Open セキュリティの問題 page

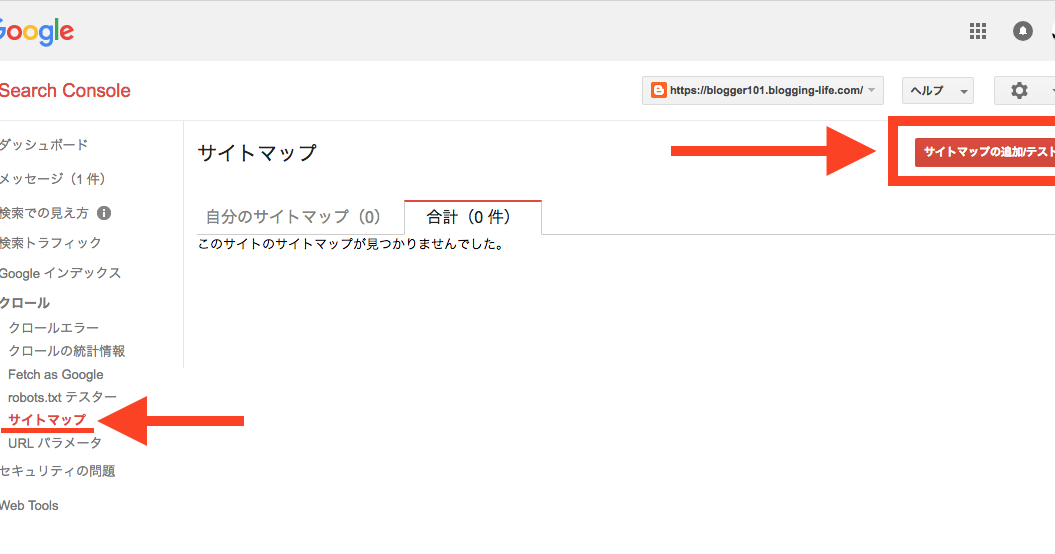click(58, 471)
